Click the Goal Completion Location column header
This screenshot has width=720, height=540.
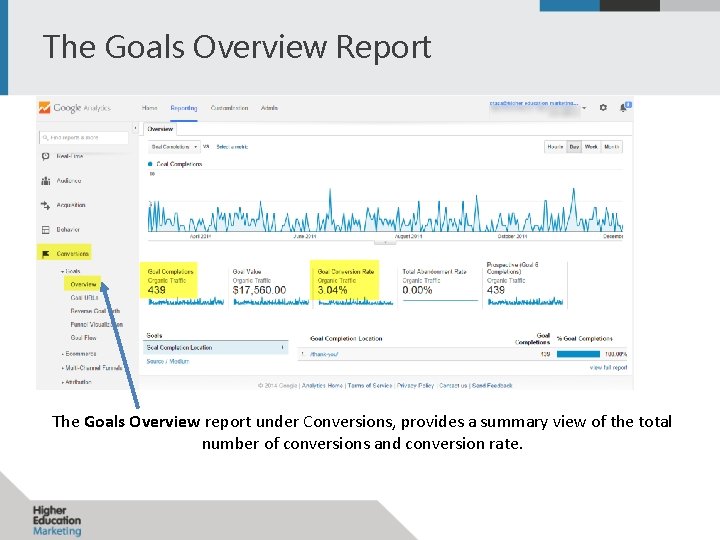pyautogui.click(x=346, y=339)
